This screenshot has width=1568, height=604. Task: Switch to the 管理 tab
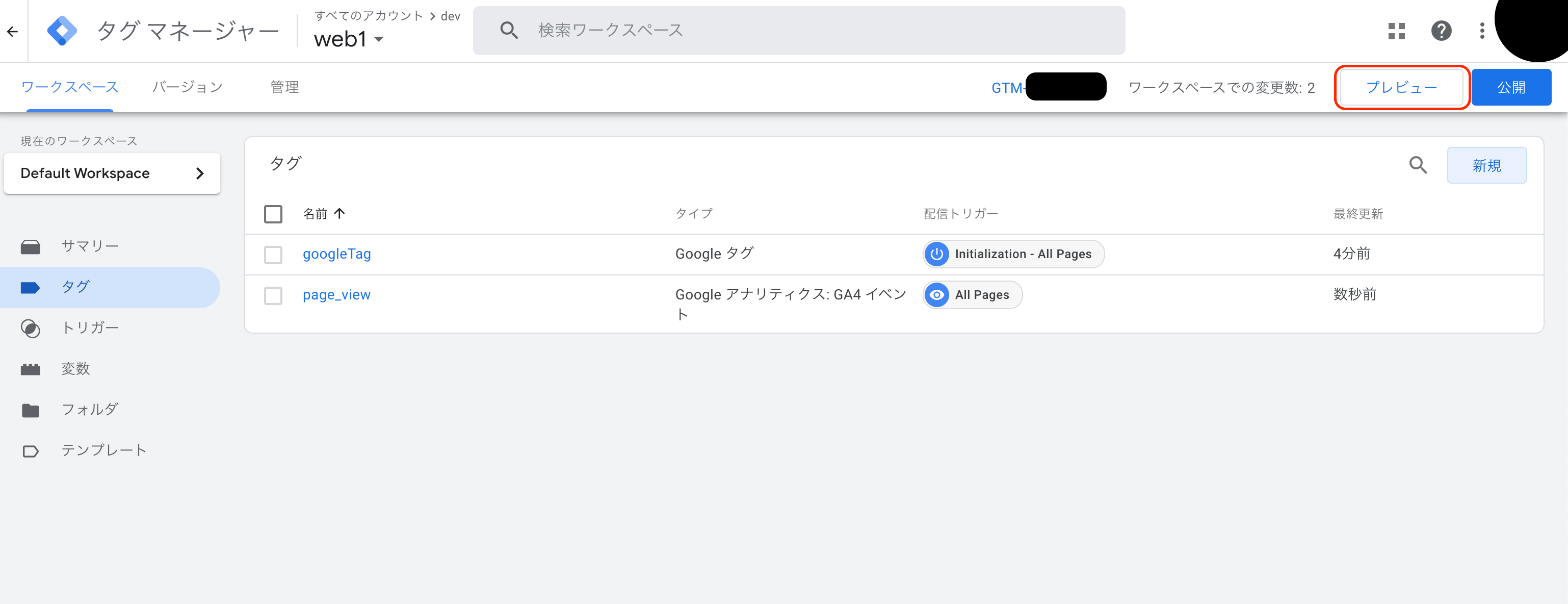(x=284, y=87)
